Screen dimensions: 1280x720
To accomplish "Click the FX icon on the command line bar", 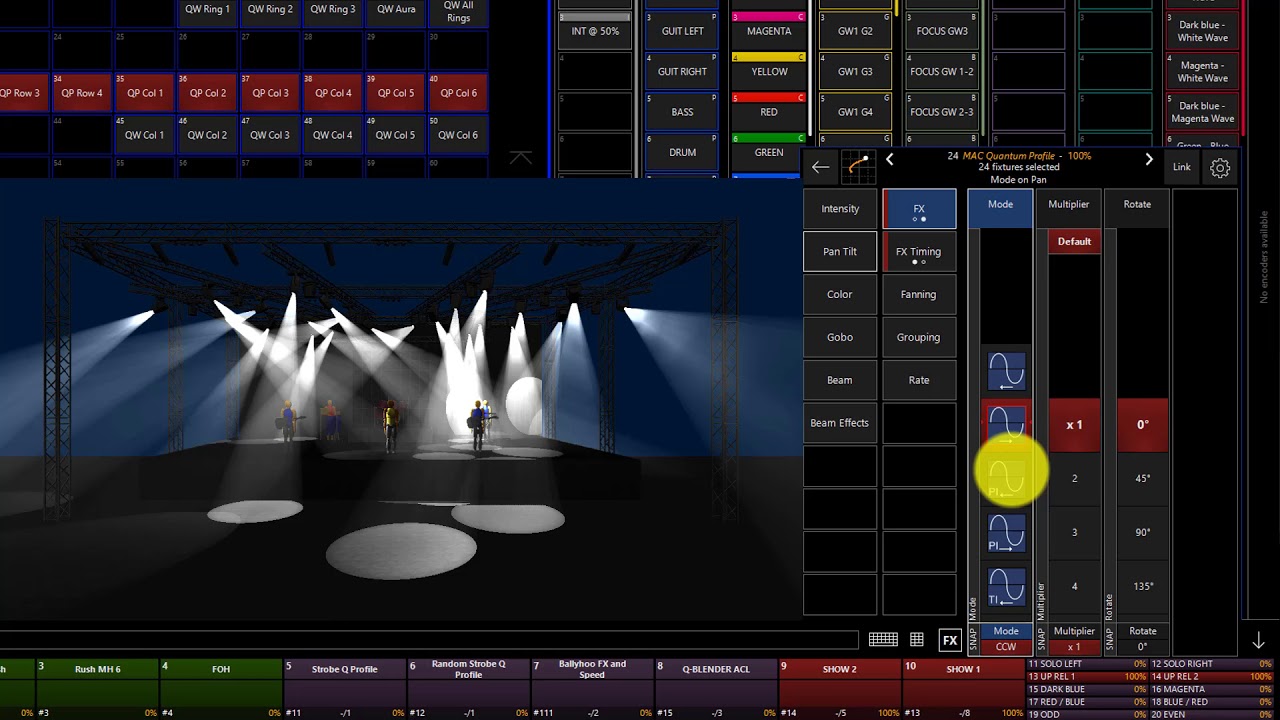I will tap(950, 640).
